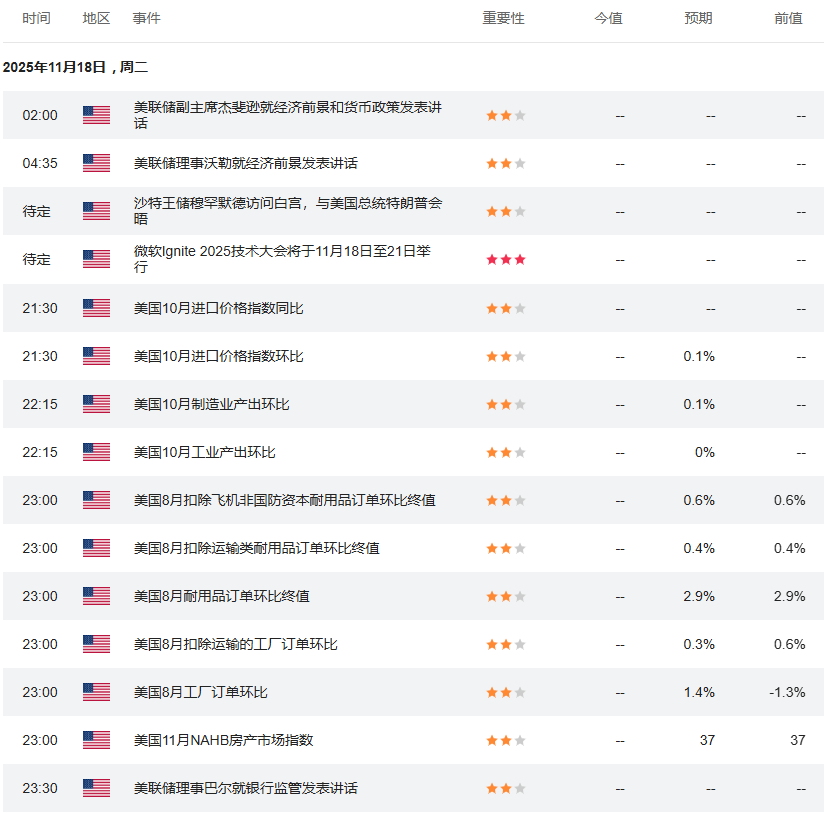
Task: Click the star rating for 美国11月NAHB房产市场指数
Action: click(505, 740)
